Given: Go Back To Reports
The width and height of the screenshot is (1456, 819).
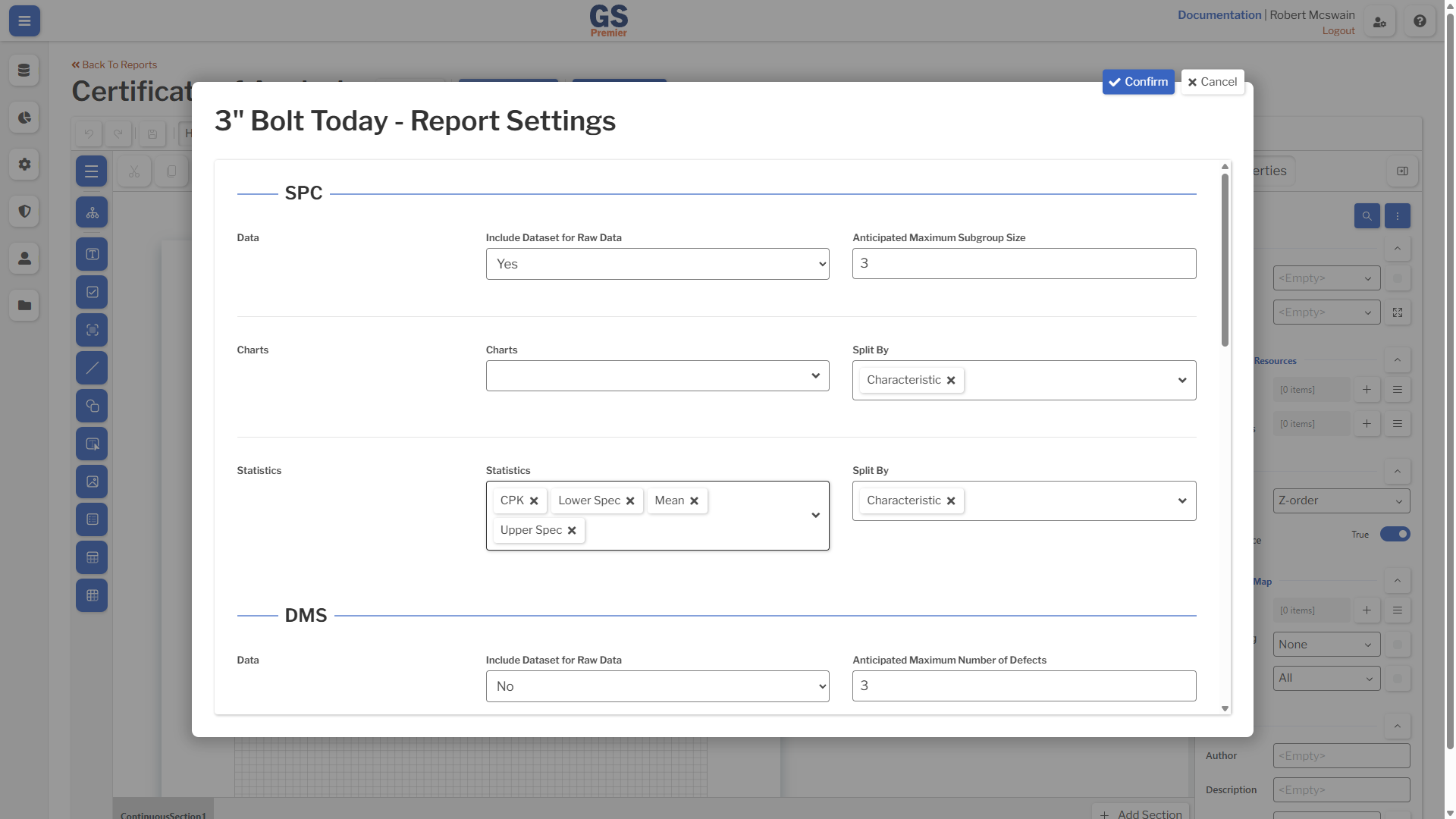Looking at the screenshot, I should click(115, 64).
